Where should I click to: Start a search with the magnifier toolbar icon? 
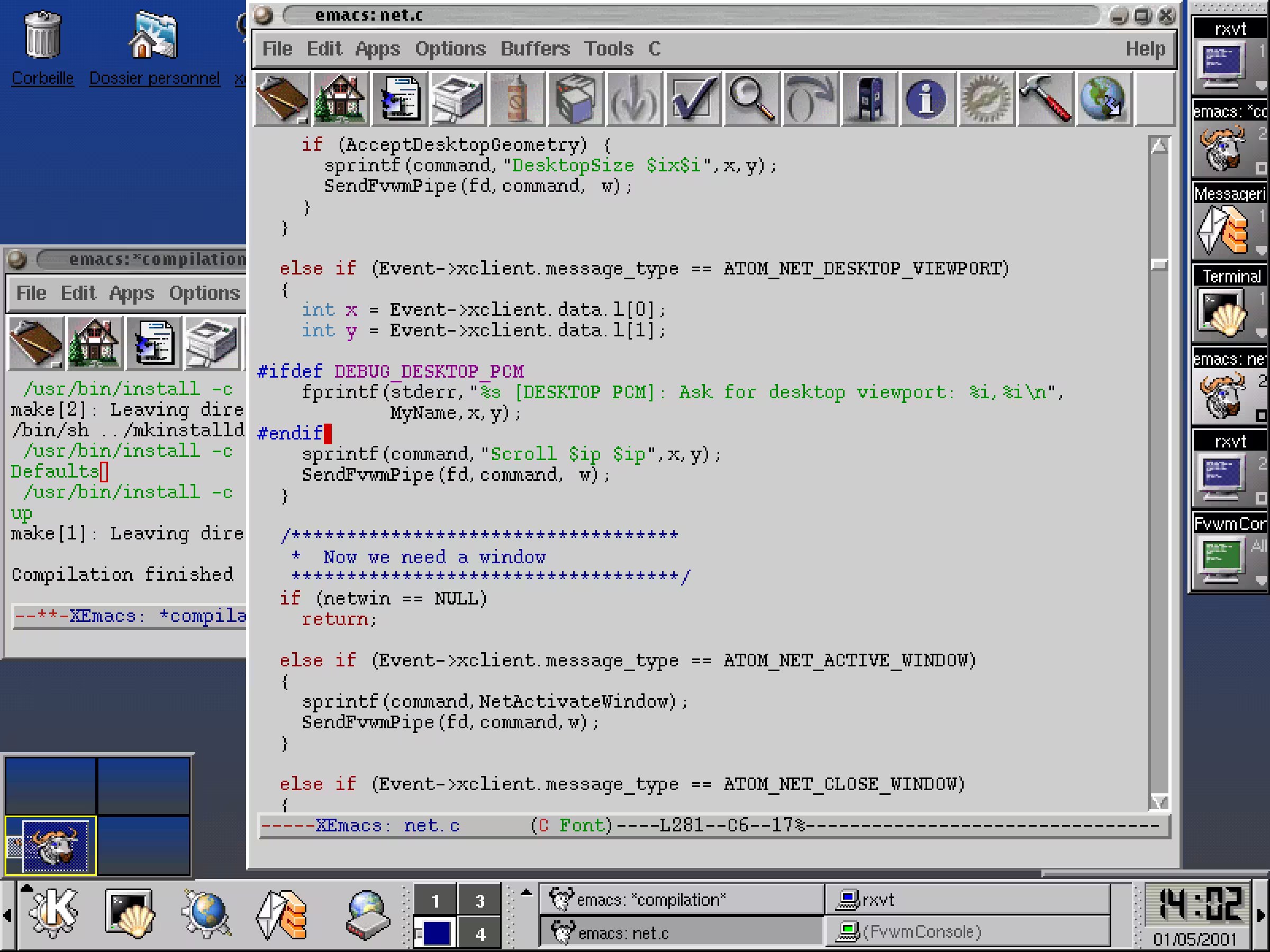point(751,99)
